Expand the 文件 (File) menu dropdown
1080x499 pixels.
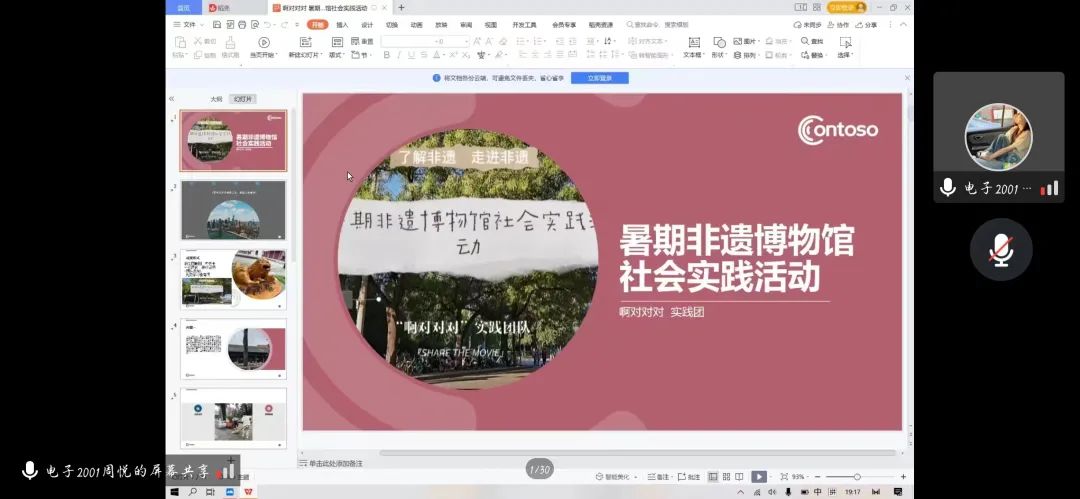point(191,24)
